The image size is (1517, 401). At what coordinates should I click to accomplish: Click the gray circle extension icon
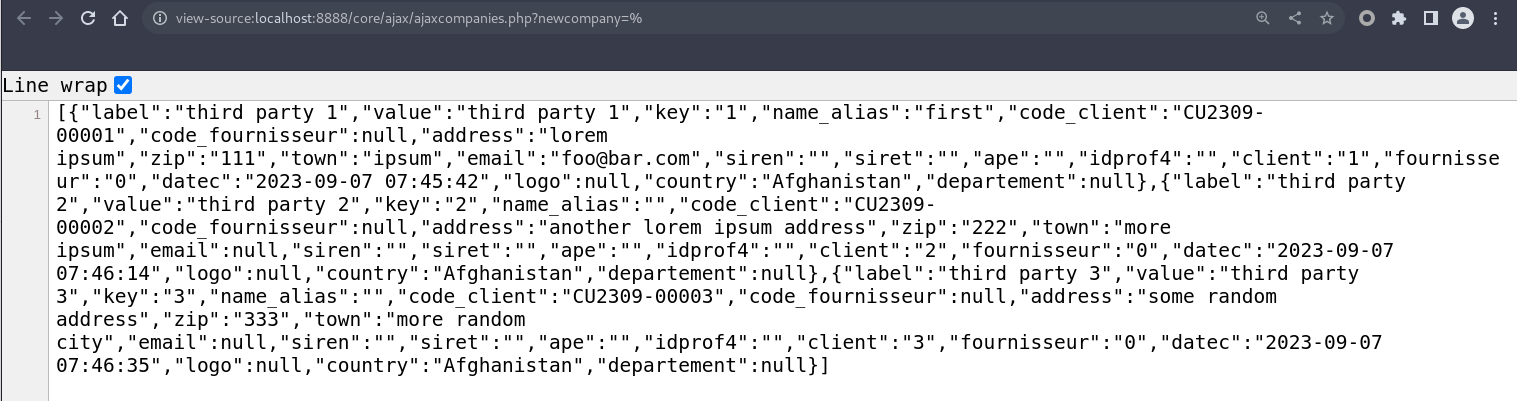click(1367, 18)
